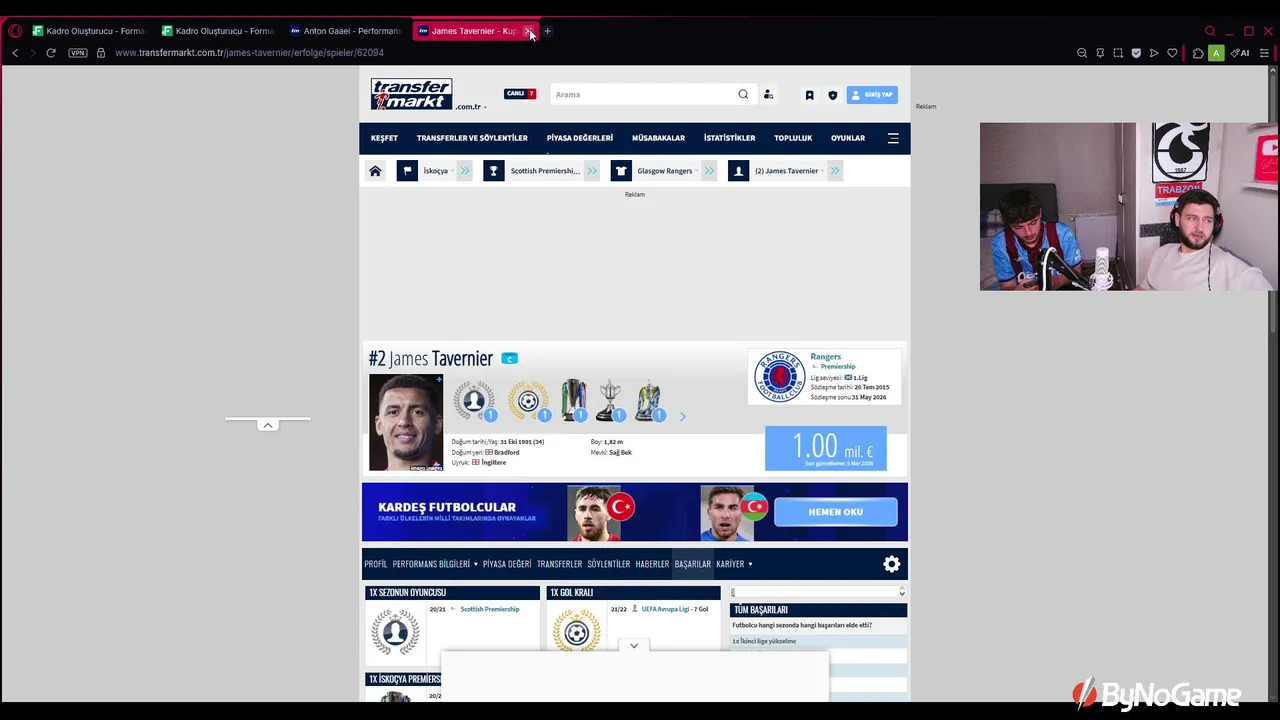Expand the KARİYER dropdown tab
The height and width of the screenshot is (720, 1280).
(734, 564)
